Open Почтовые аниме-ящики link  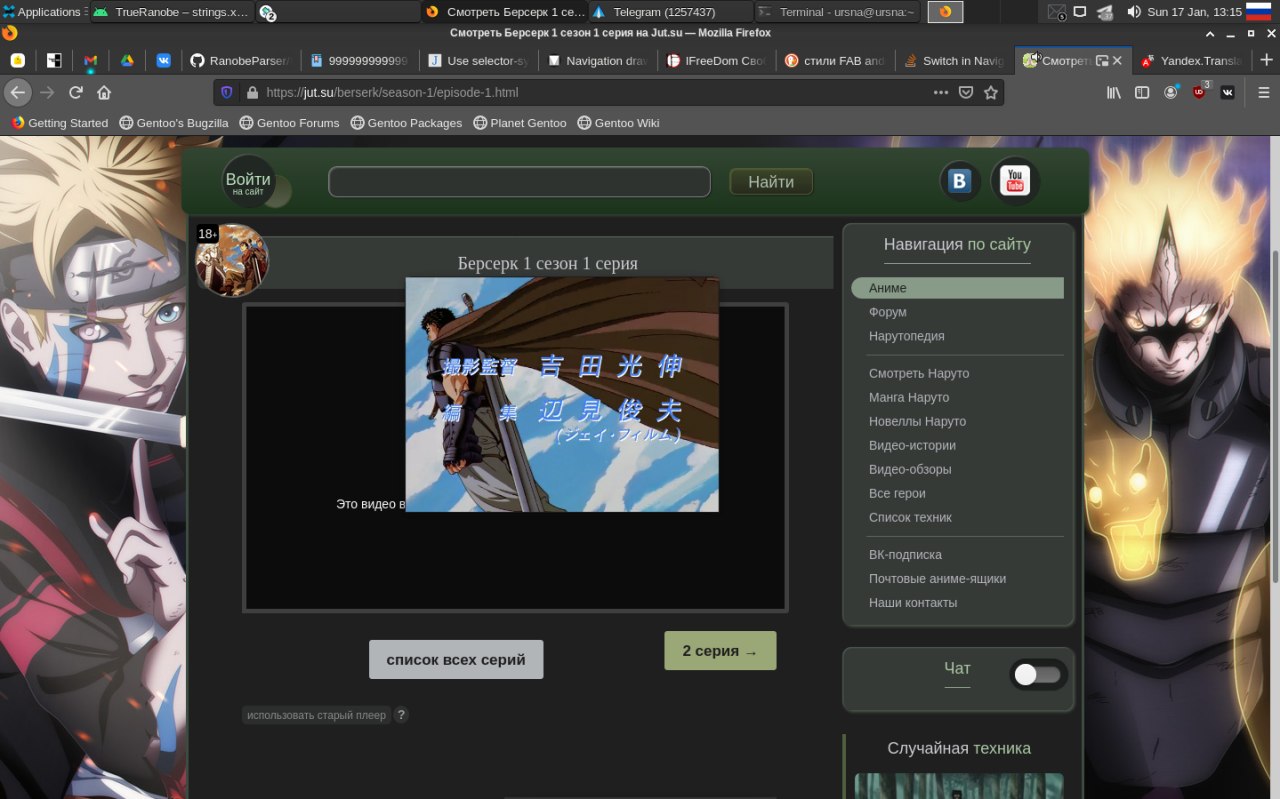tap(937, 578)
